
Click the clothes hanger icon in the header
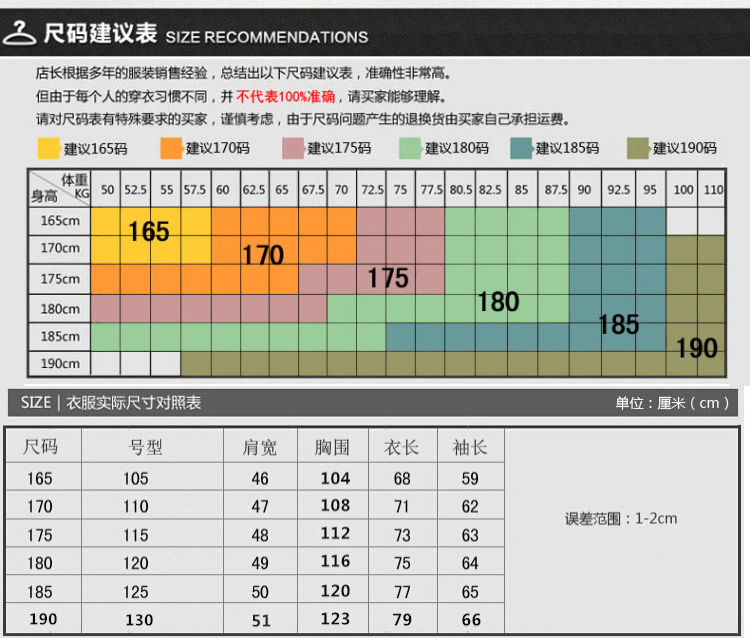pos(20,33)
